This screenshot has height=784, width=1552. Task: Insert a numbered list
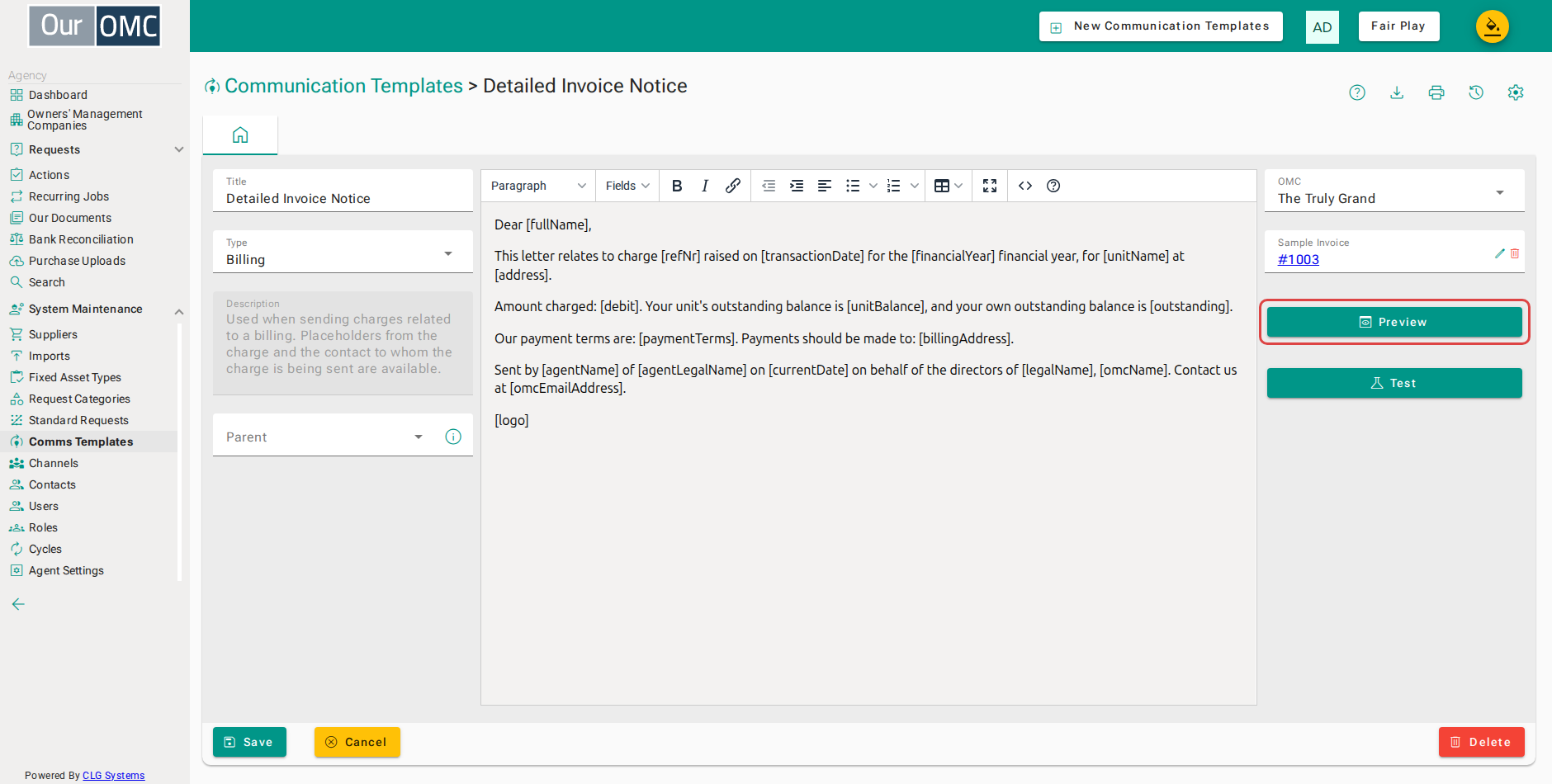pos(894,186)
